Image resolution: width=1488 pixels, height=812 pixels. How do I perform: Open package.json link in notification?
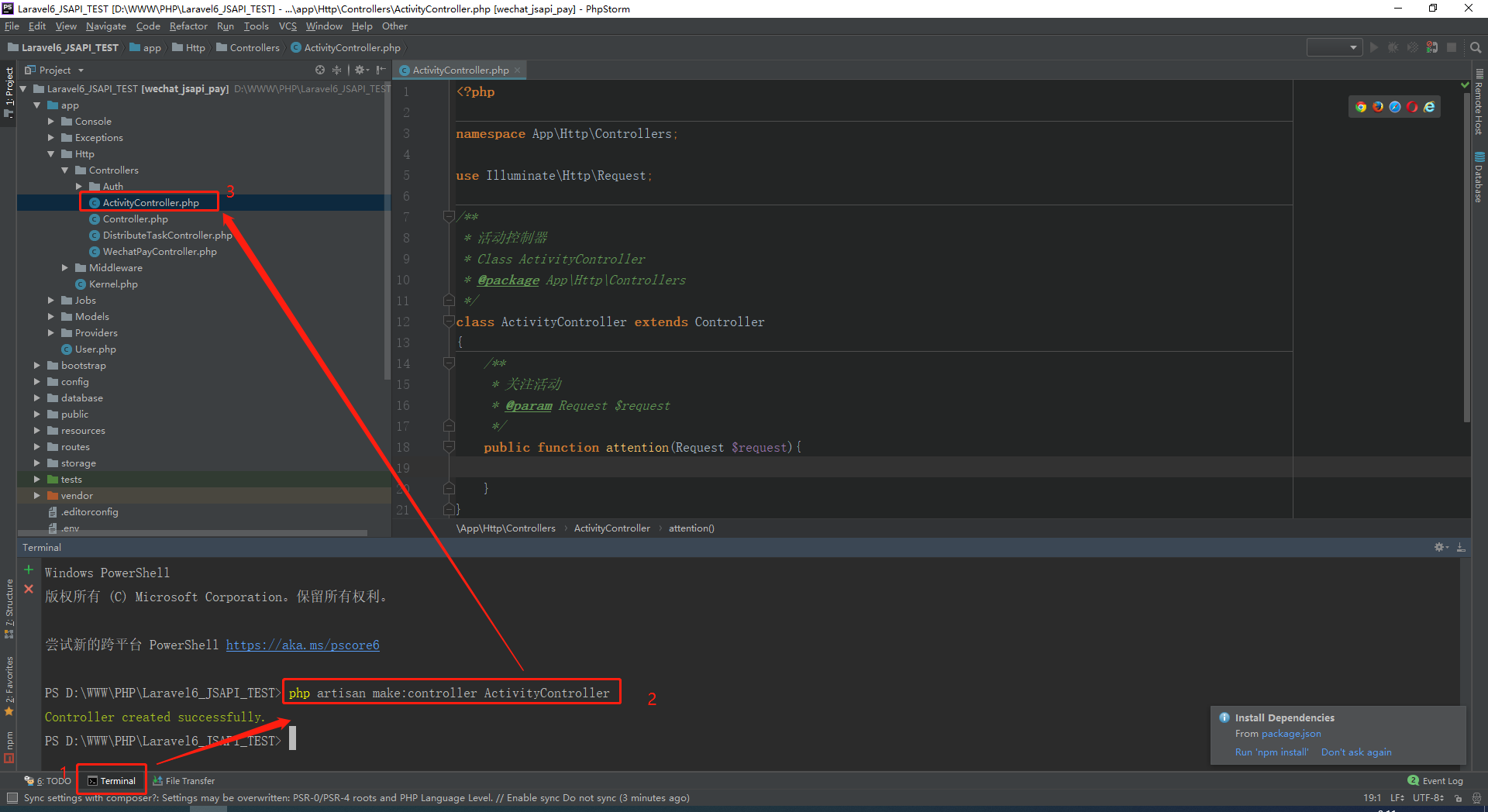(1291, 734)
